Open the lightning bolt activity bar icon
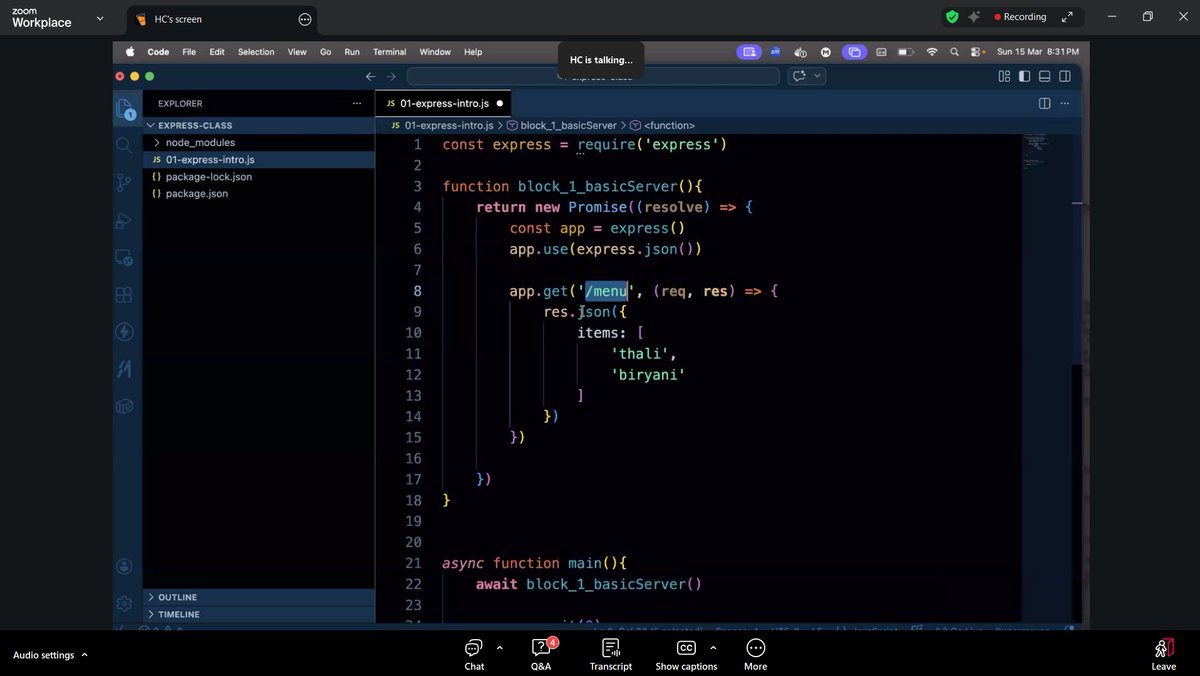Screen dimensions: 1200x676 (x=124, y=332)
